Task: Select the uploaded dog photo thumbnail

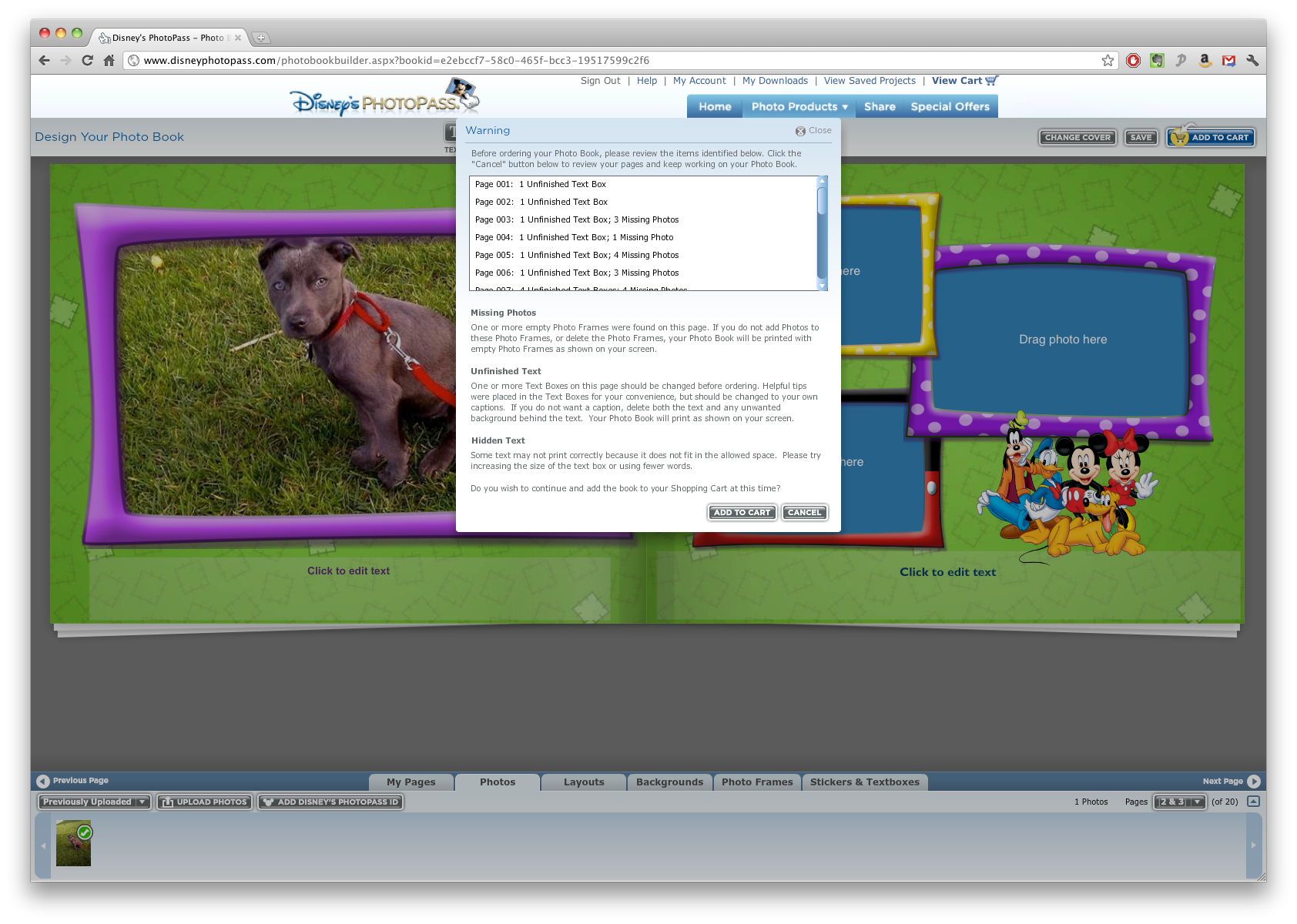Action: (73, 843)
